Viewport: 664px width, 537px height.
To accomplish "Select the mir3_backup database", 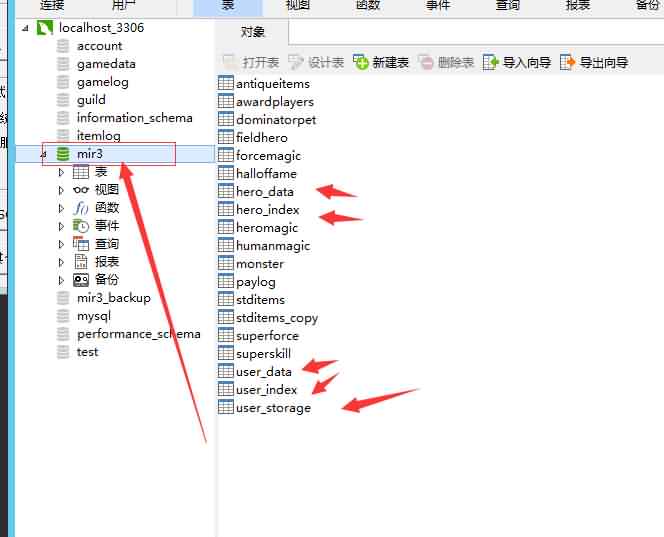I will tap(113, 298).
